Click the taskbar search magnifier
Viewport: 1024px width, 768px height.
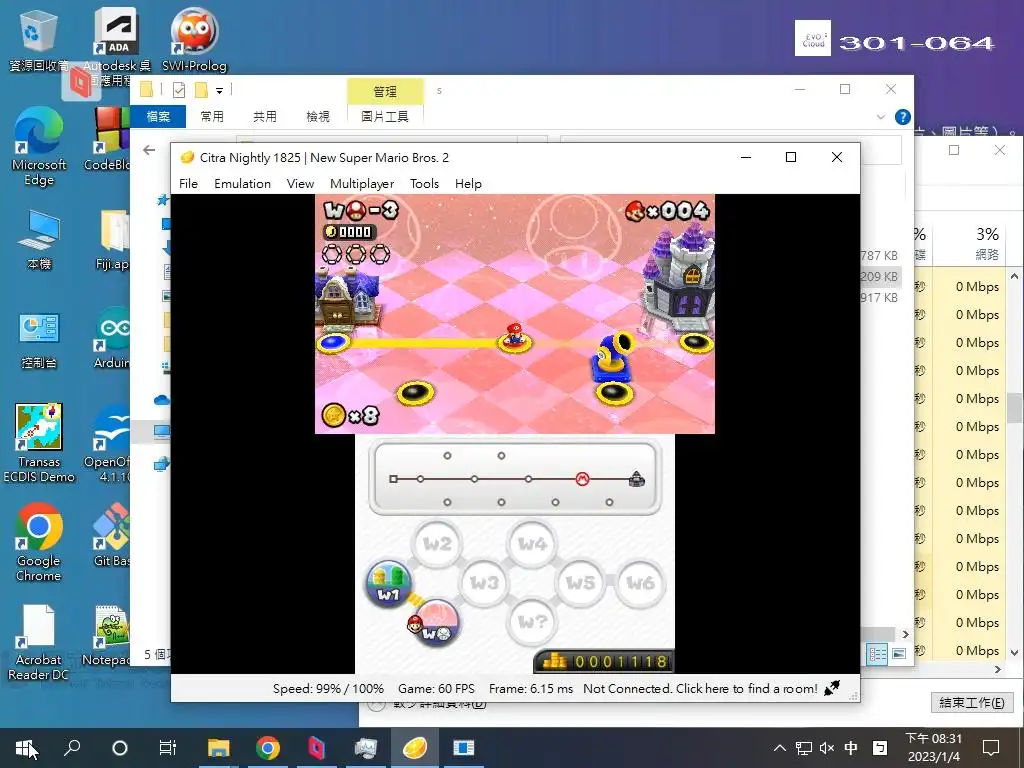click(72, 747)
